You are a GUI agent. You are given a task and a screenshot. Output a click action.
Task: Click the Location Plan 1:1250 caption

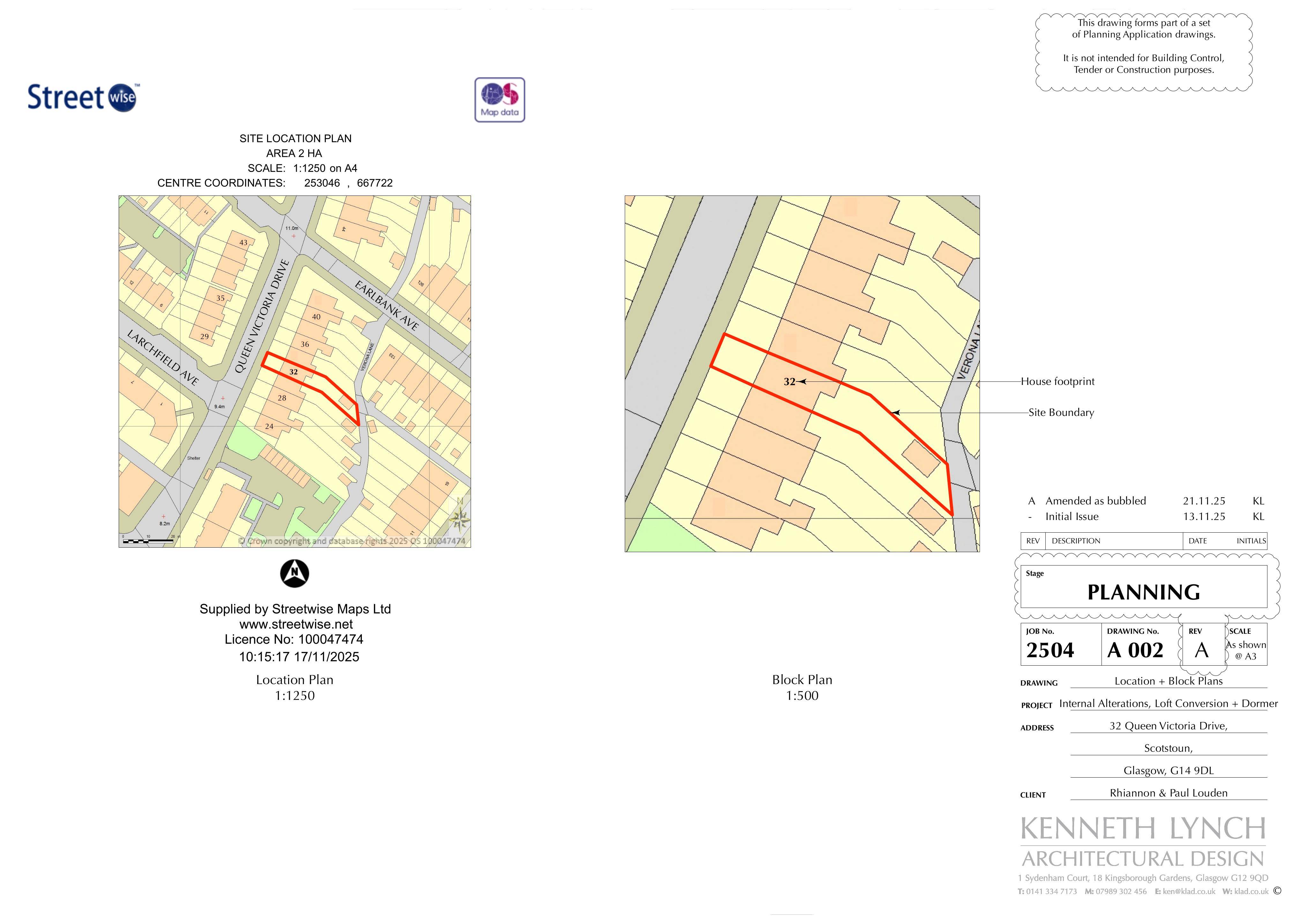(294, 688)
